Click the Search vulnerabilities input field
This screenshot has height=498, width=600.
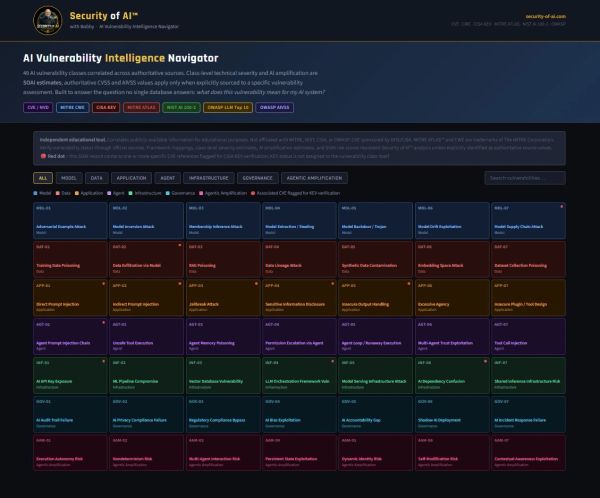pos(525,178)
